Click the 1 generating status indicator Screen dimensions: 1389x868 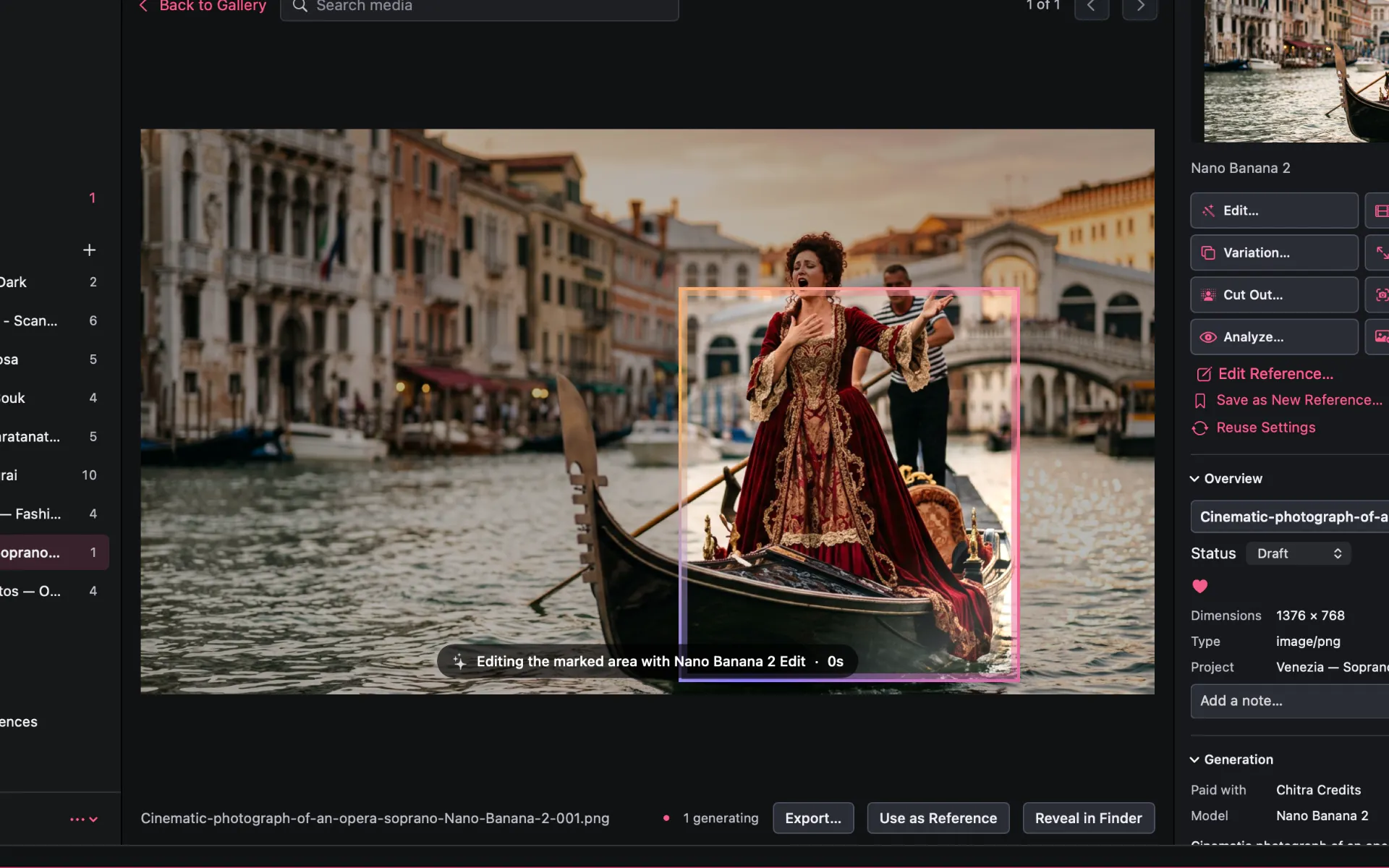(710, 818)
